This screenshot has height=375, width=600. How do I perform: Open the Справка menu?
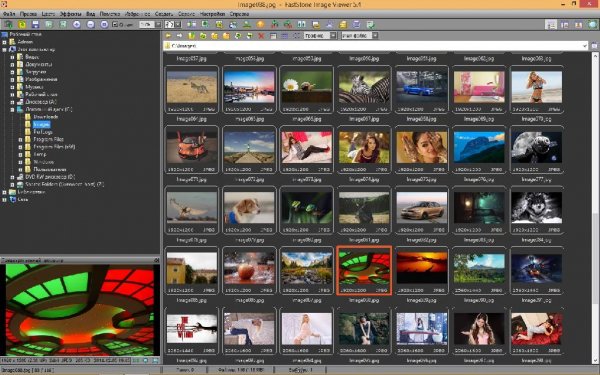tap(240, 14)
